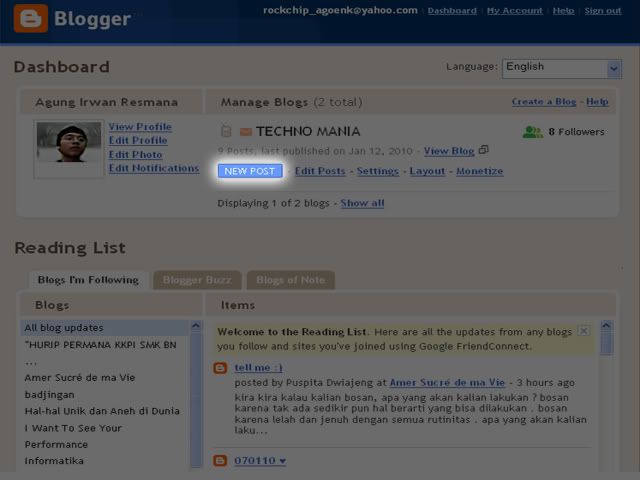Open Help link in Manage Blogs header
Screen dimensions: 640x480
597,101
